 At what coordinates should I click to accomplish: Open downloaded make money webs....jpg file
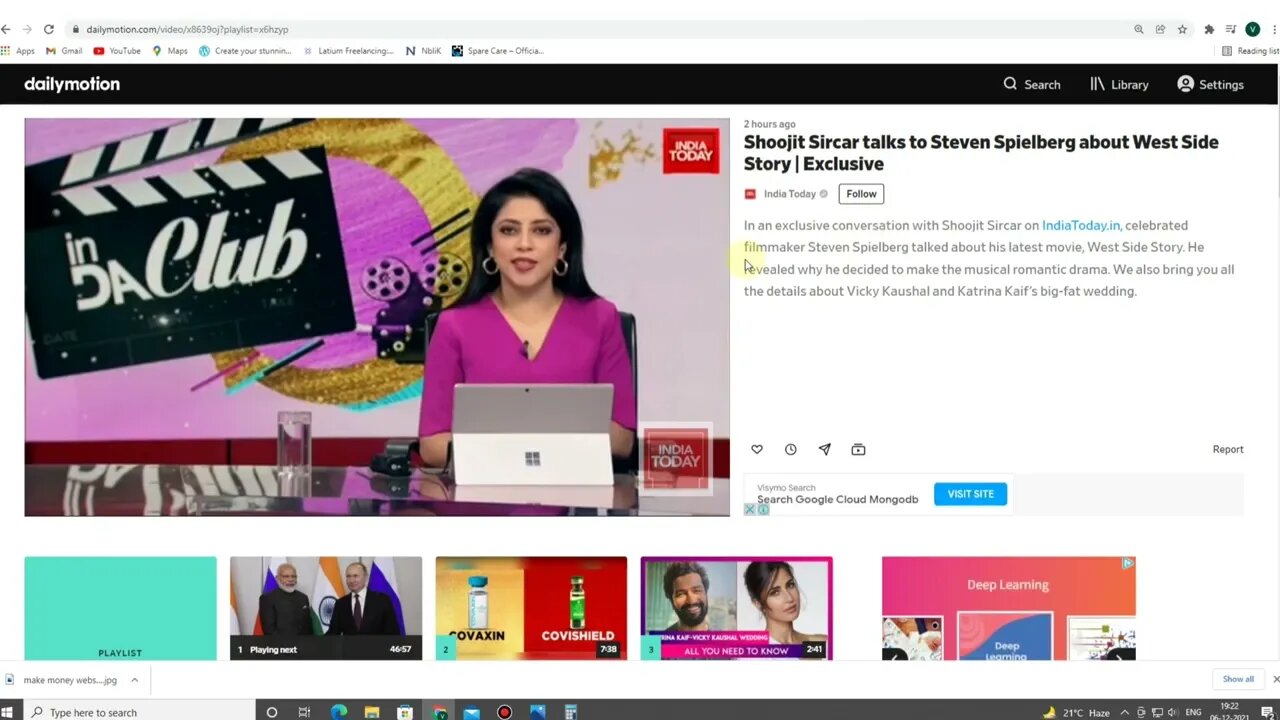[62, 680]
